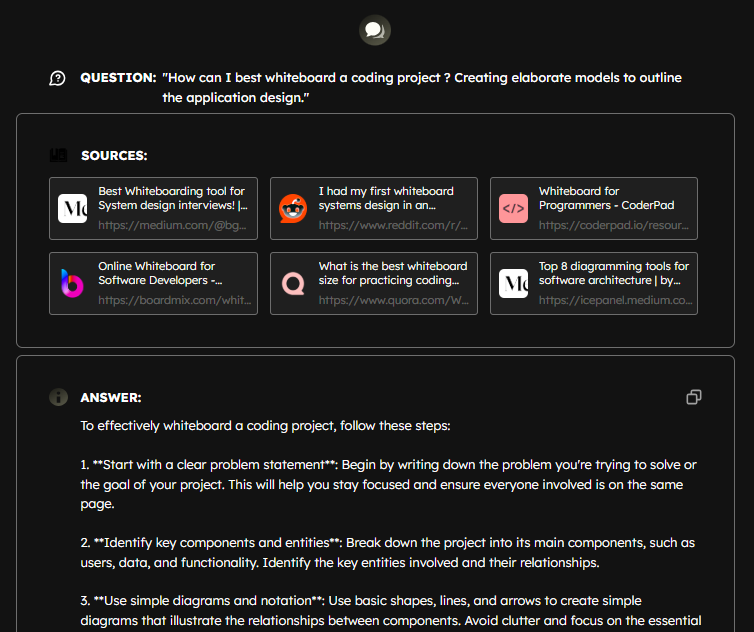This screenshot has width=754, height=632.
Task: Click the ANSWER: heading
Action: point(111,398)
